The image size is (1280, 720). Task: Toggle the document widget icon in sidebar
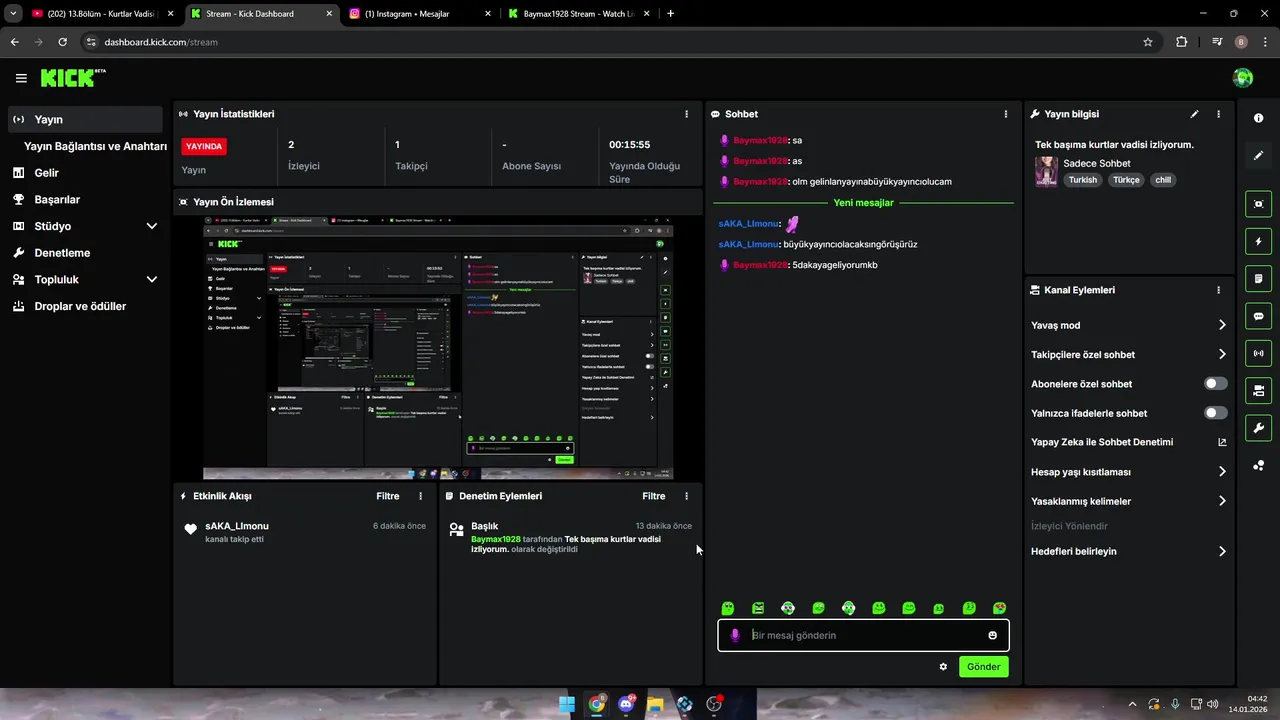[x=1258, y=278]
